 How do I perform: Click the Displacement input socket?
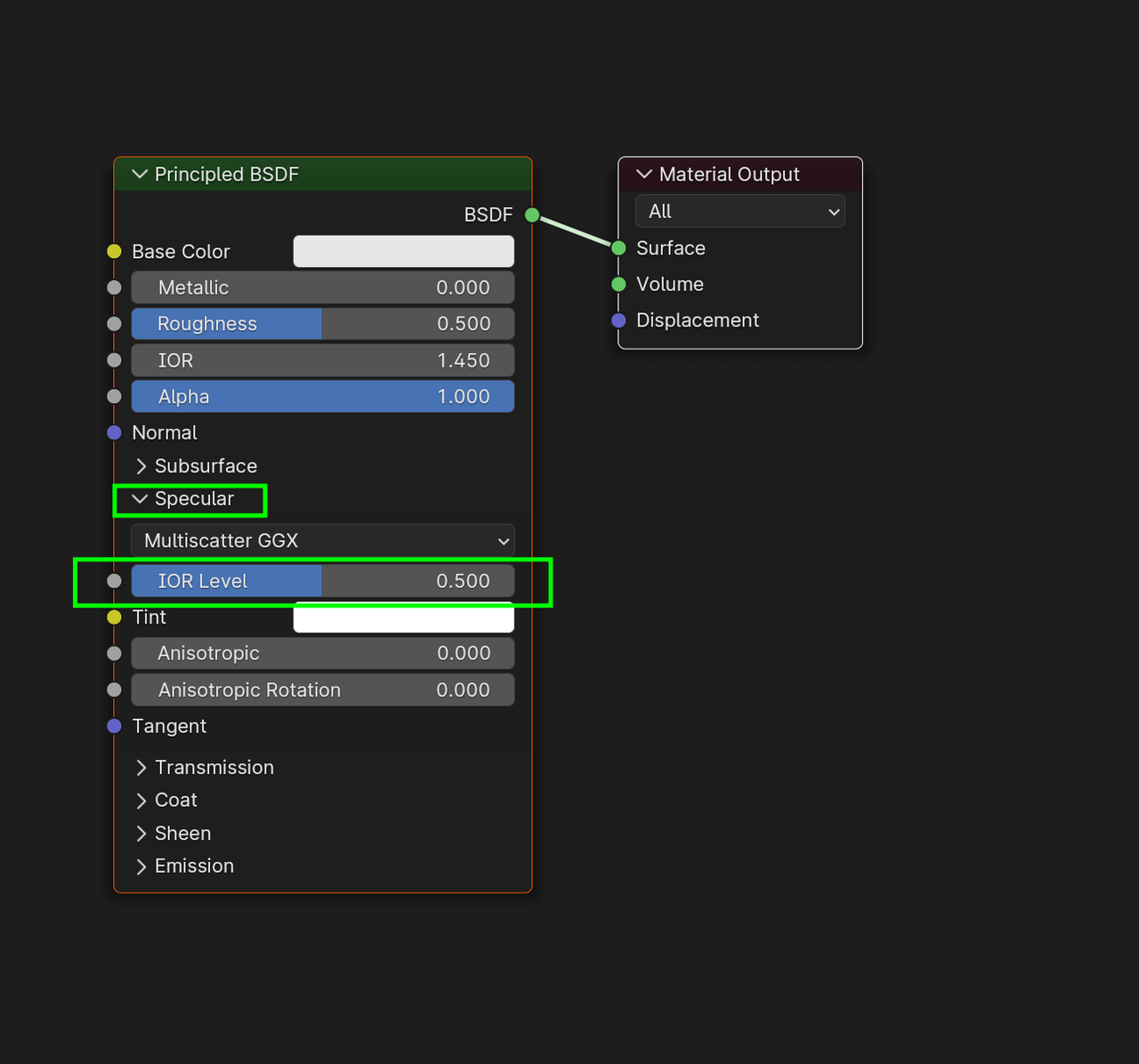(x=618, y=320)
